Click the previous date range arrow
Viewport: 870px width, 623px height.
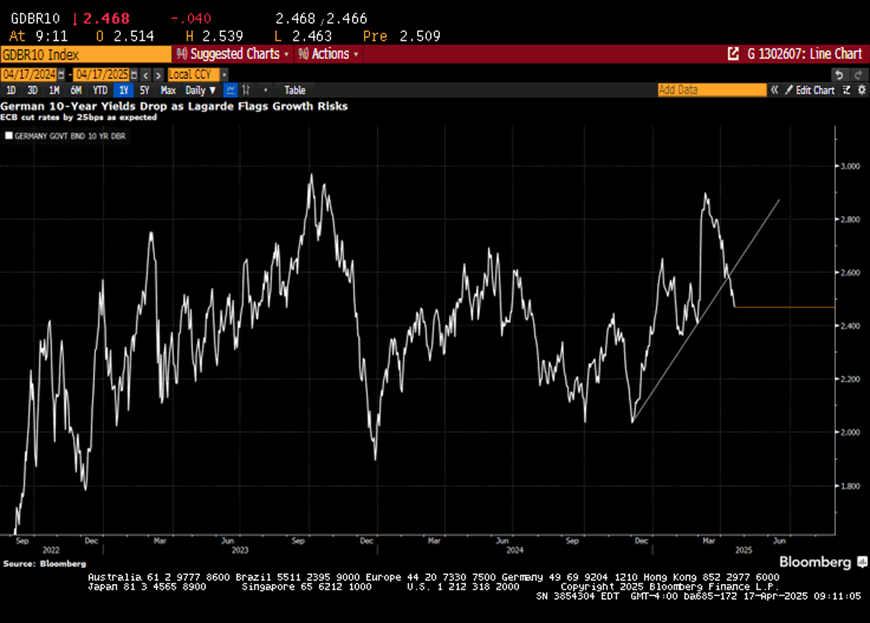(x=145, y=75)
